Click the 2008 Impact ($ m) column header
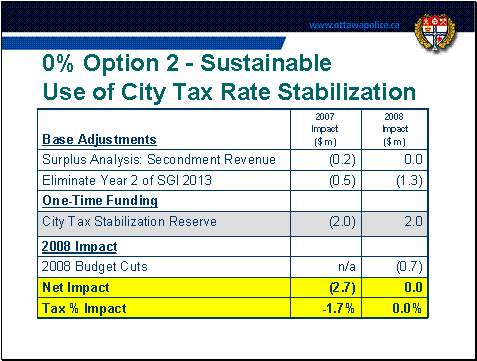The image size is (477, 361). 395,129
